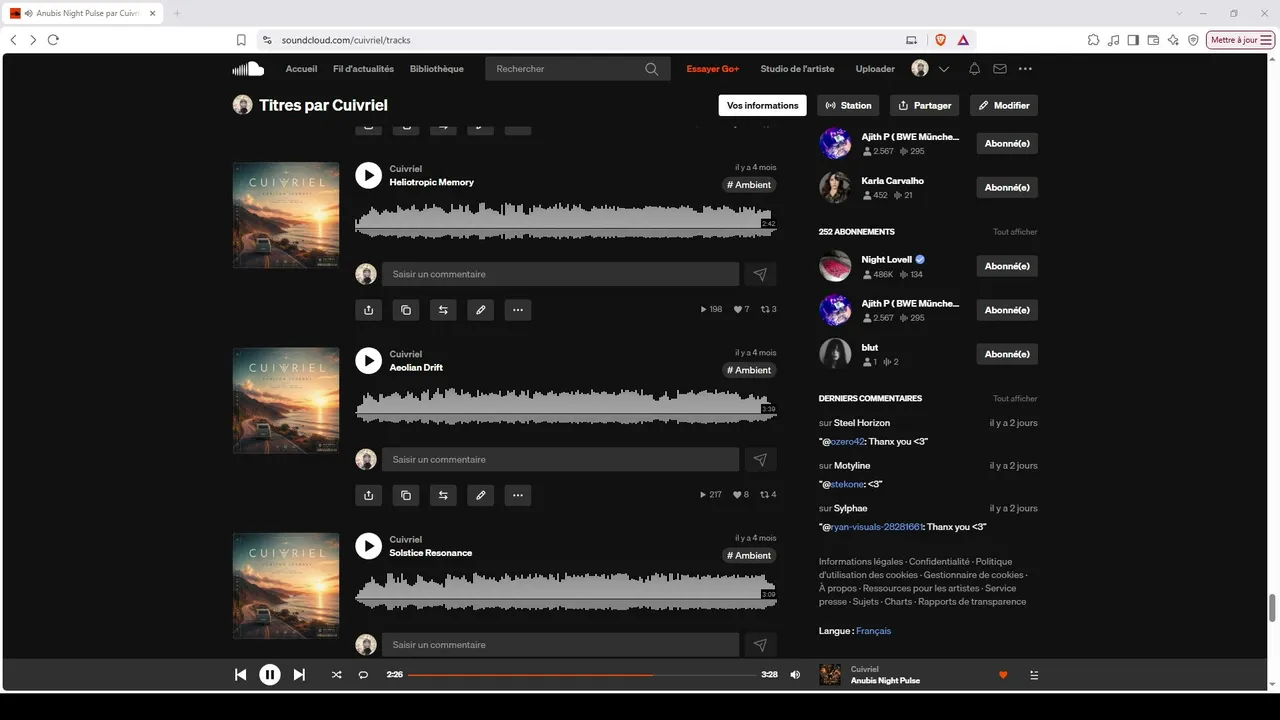This screenshot has width=1280, height=720.
Task: Click the comment field under Heliotropic Memory
Action: (x=561, y=274)
